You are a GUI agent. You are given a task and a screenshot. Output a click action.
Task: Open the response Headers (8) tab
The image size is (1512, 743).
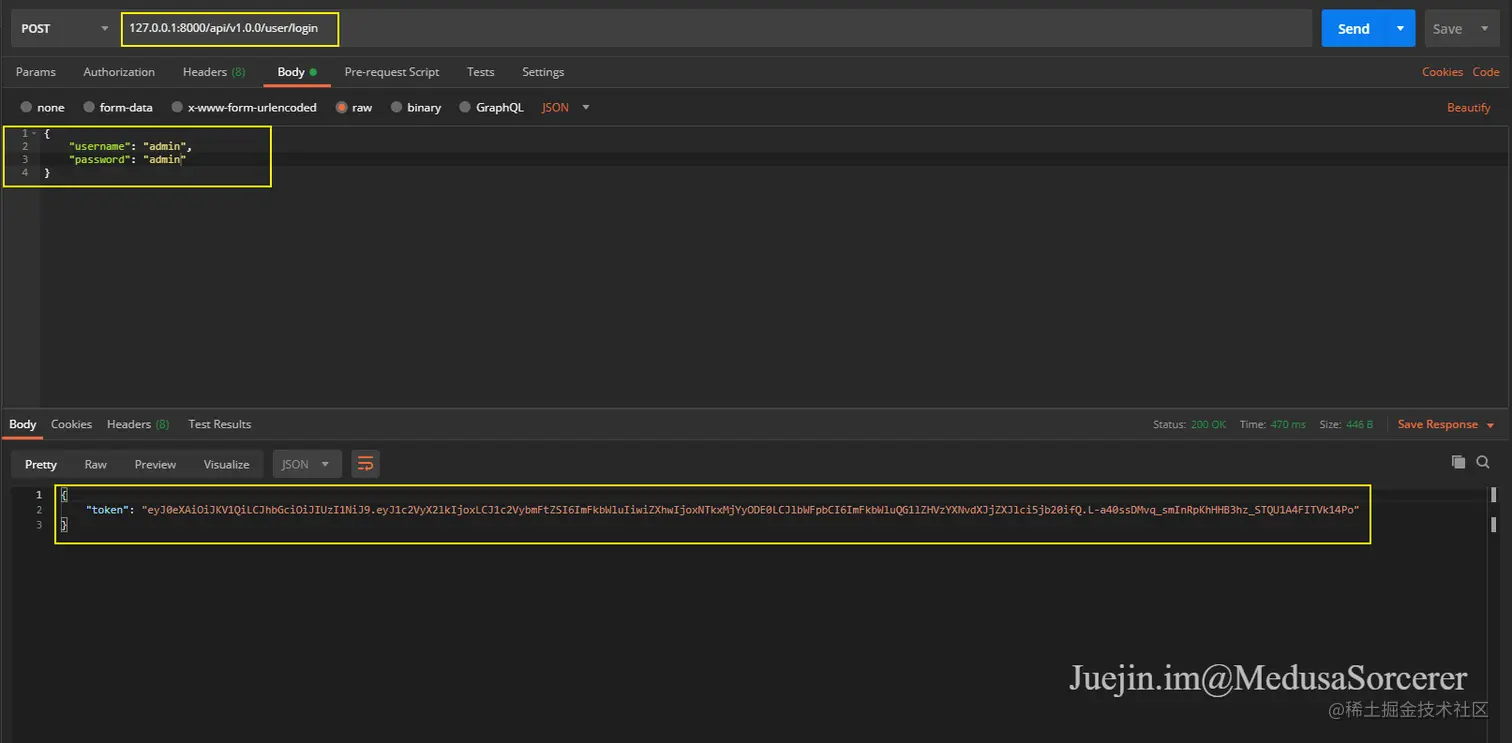click(138, 424)
